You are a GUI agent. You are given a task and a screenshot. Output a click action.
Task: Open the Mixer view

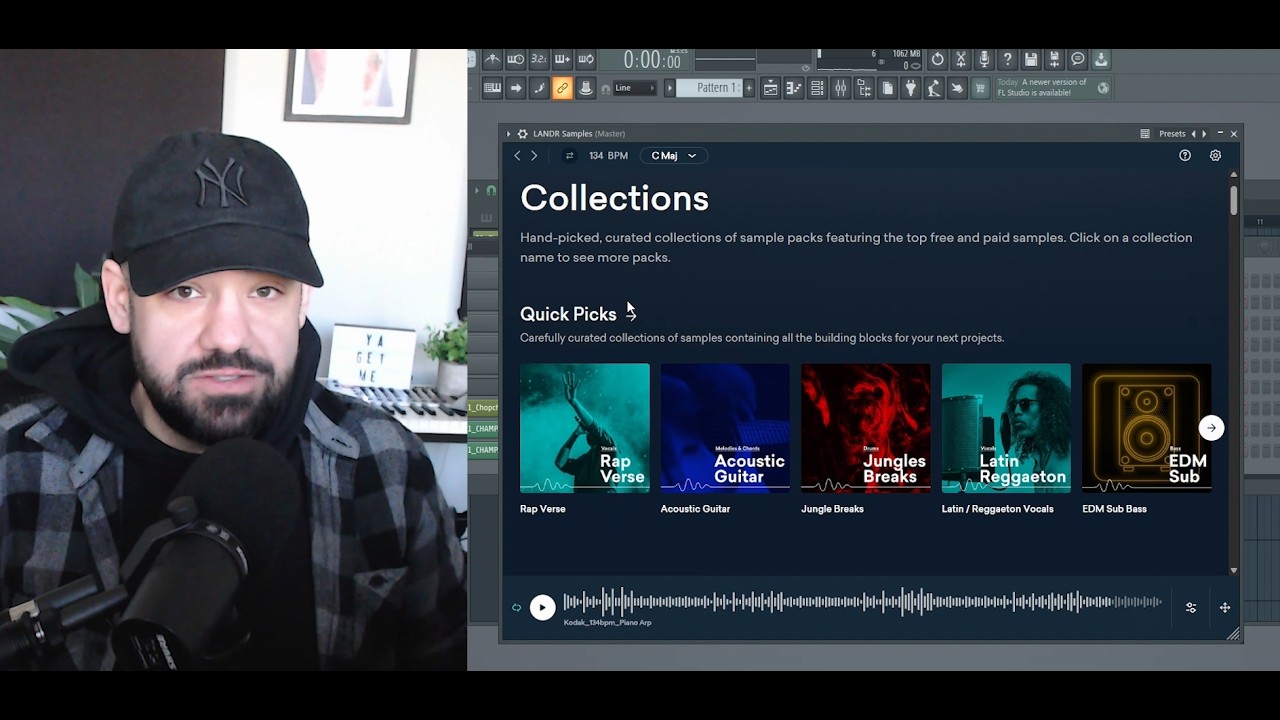[x=840, y=88]
